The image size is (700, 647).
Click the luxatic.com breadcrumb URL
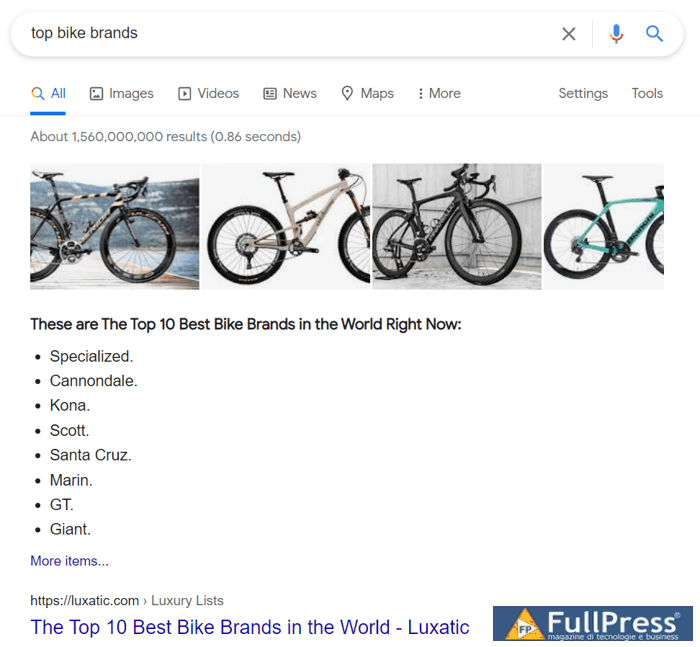84,601
